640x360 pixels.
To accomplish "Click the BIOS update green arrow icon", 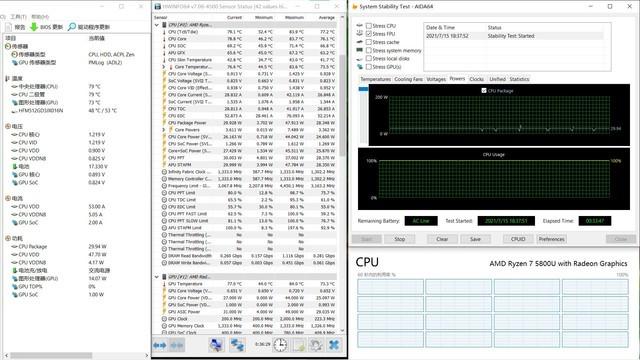I will pyautogui.click(x=34, y=27).
